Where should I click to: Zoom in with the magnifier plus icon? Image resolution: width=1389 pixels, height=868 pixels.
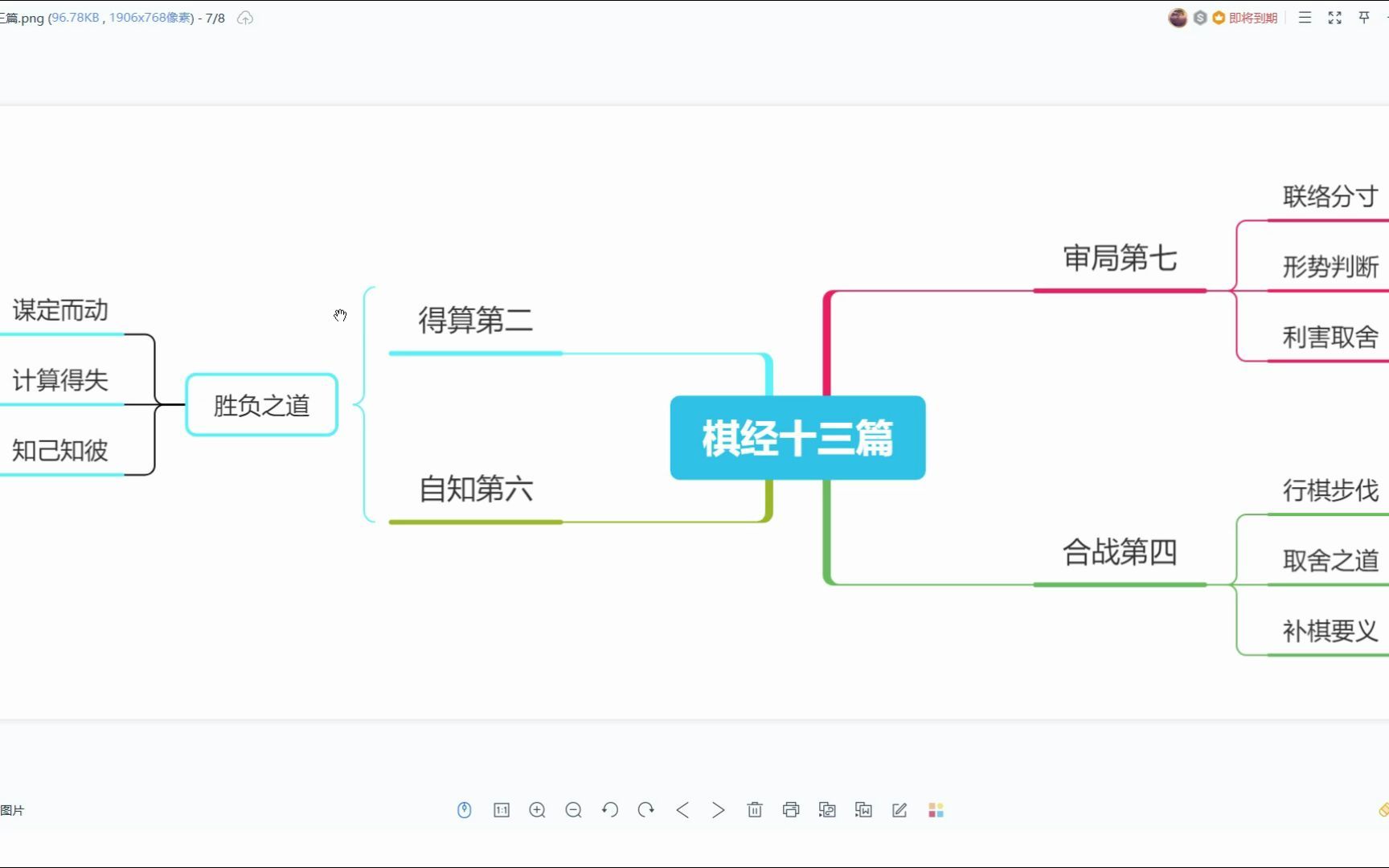coord(538,810)
